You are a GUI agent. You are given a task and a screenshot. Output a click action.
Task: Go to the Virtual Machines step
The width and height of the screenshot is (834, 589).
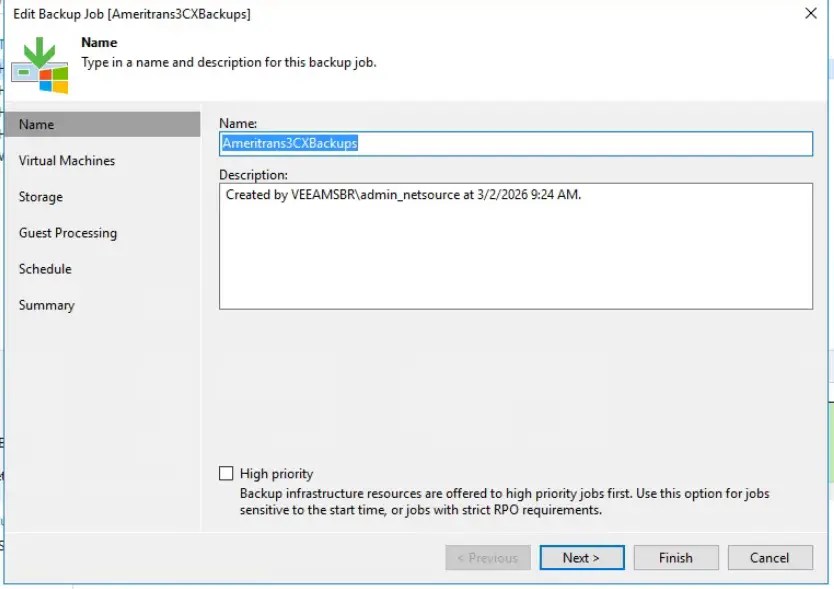click(66, 161)
